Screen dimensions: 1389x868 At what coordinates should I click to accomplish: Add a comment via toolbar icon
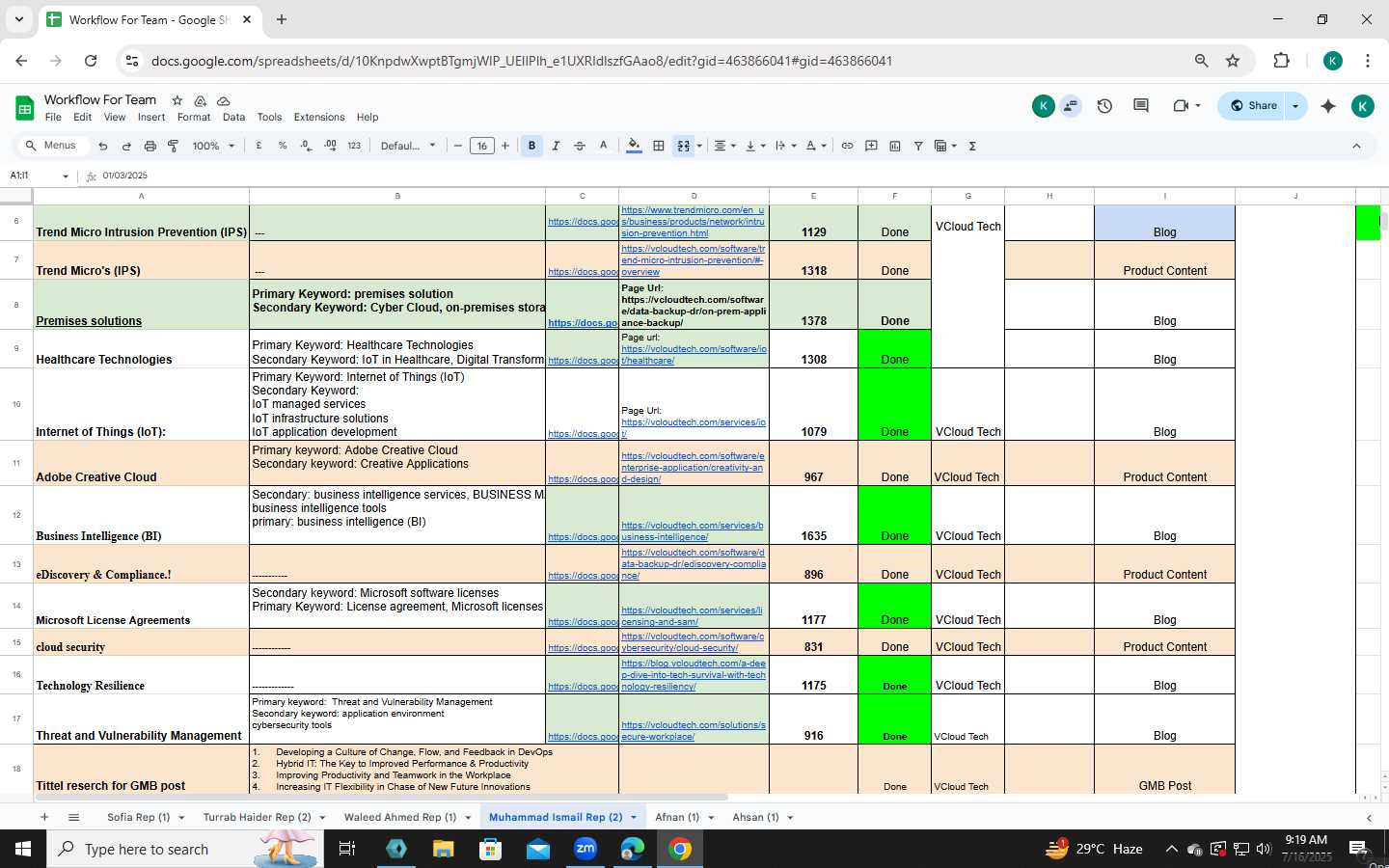point(871,146)
